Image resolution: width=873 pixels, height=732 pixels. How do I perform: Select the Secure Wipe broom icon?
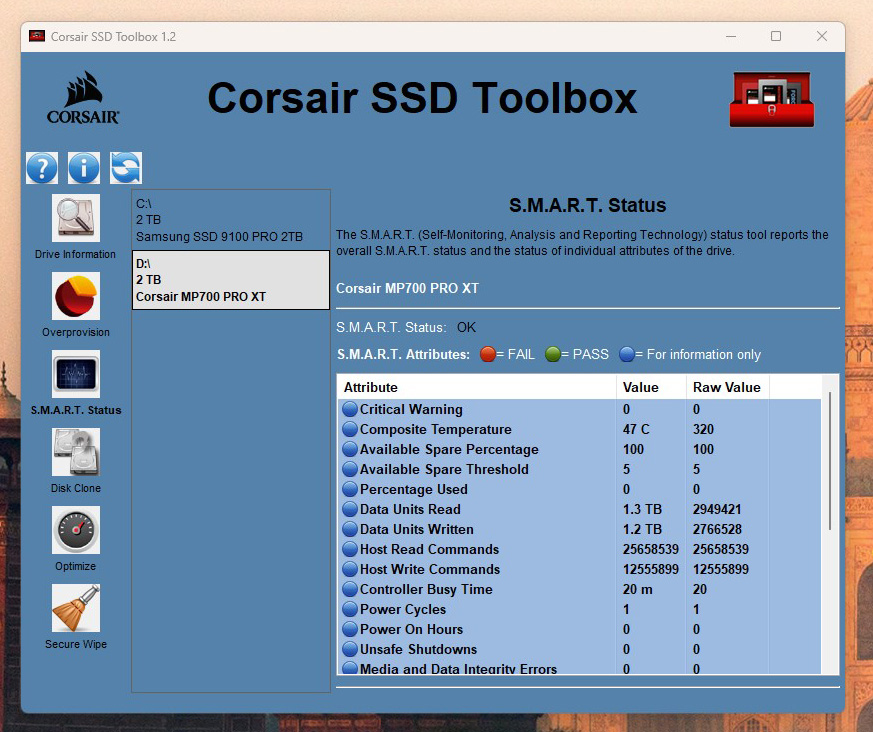76,608
